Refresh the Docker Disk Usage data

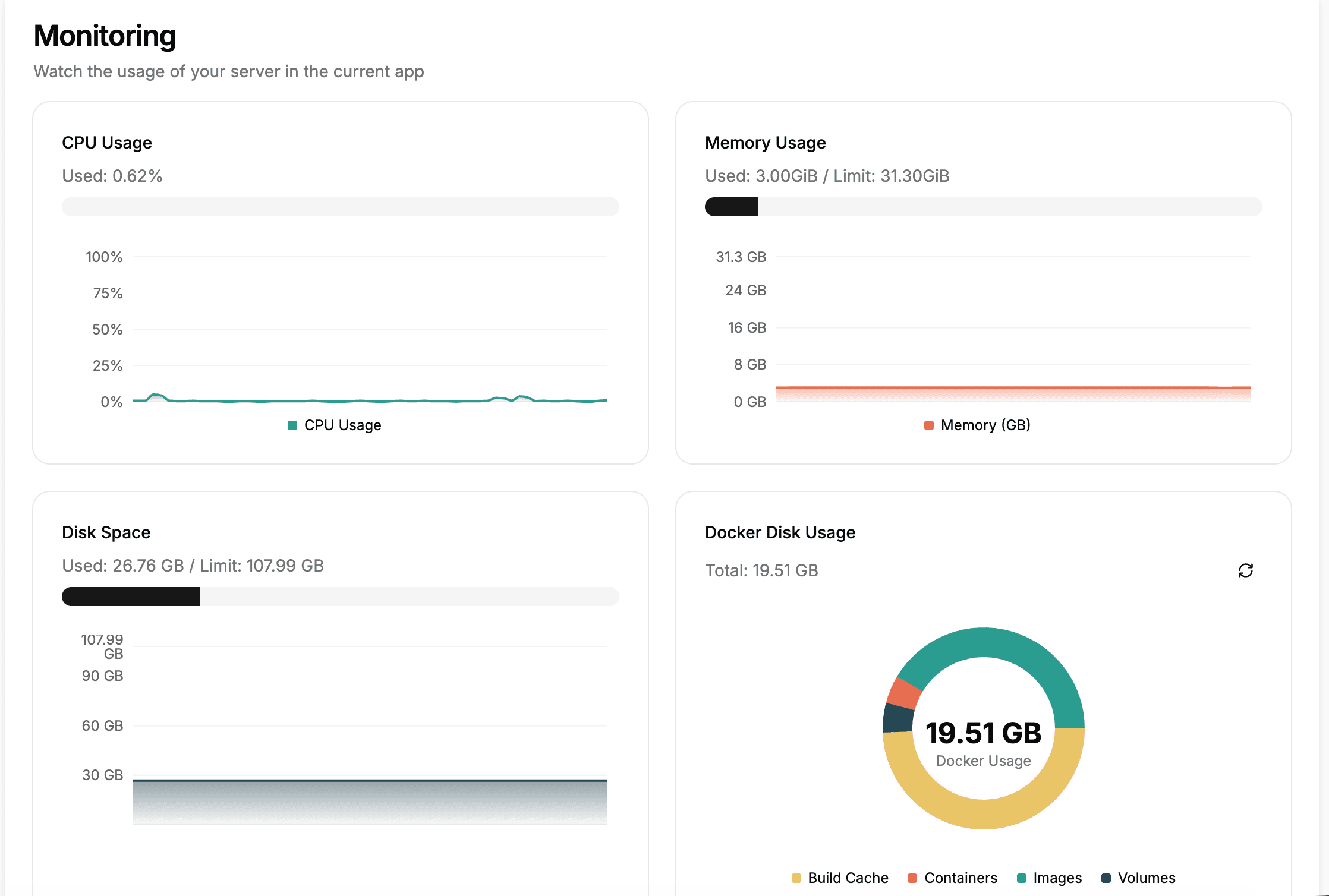pos(1245,570)
